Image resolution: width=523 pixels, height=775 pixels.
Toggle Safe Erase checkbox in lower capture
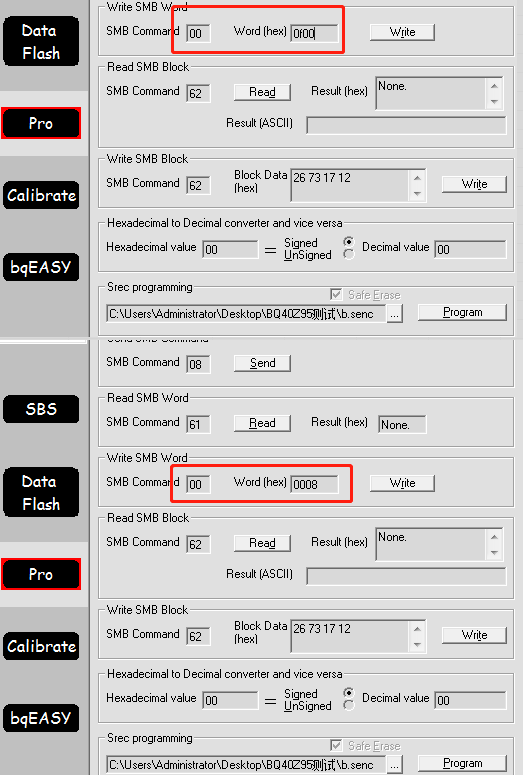[x=336, y=745]
